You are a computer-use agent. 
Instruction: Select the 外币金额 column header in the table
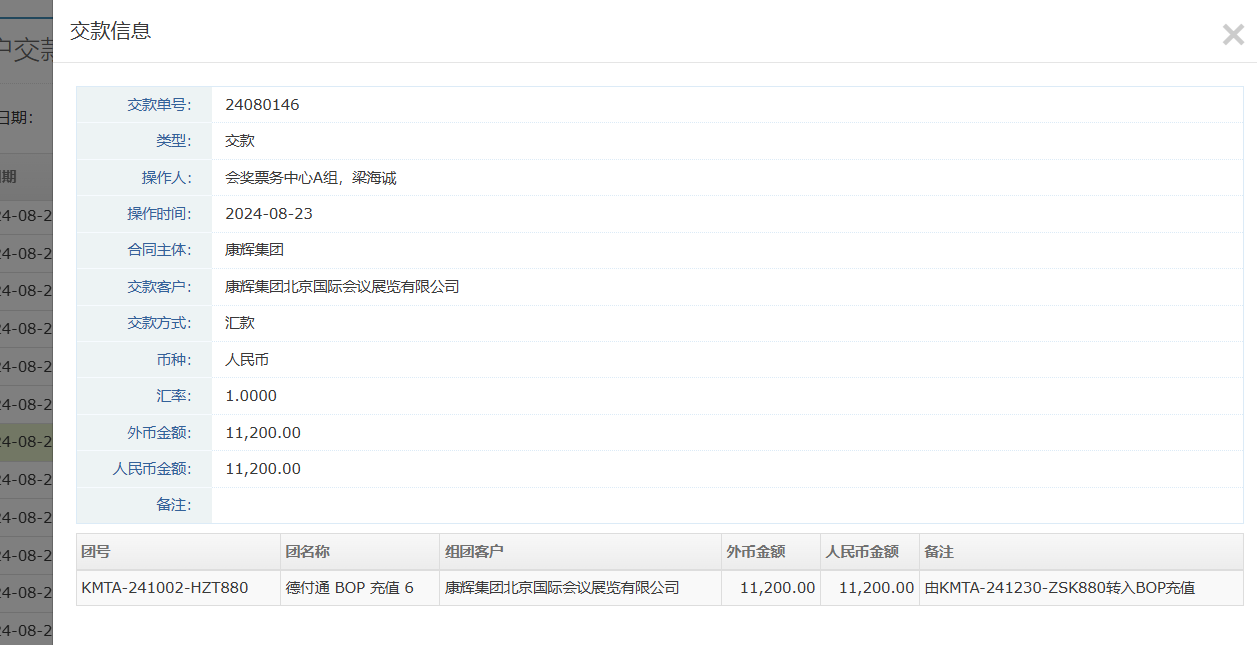tap(755, 552)
